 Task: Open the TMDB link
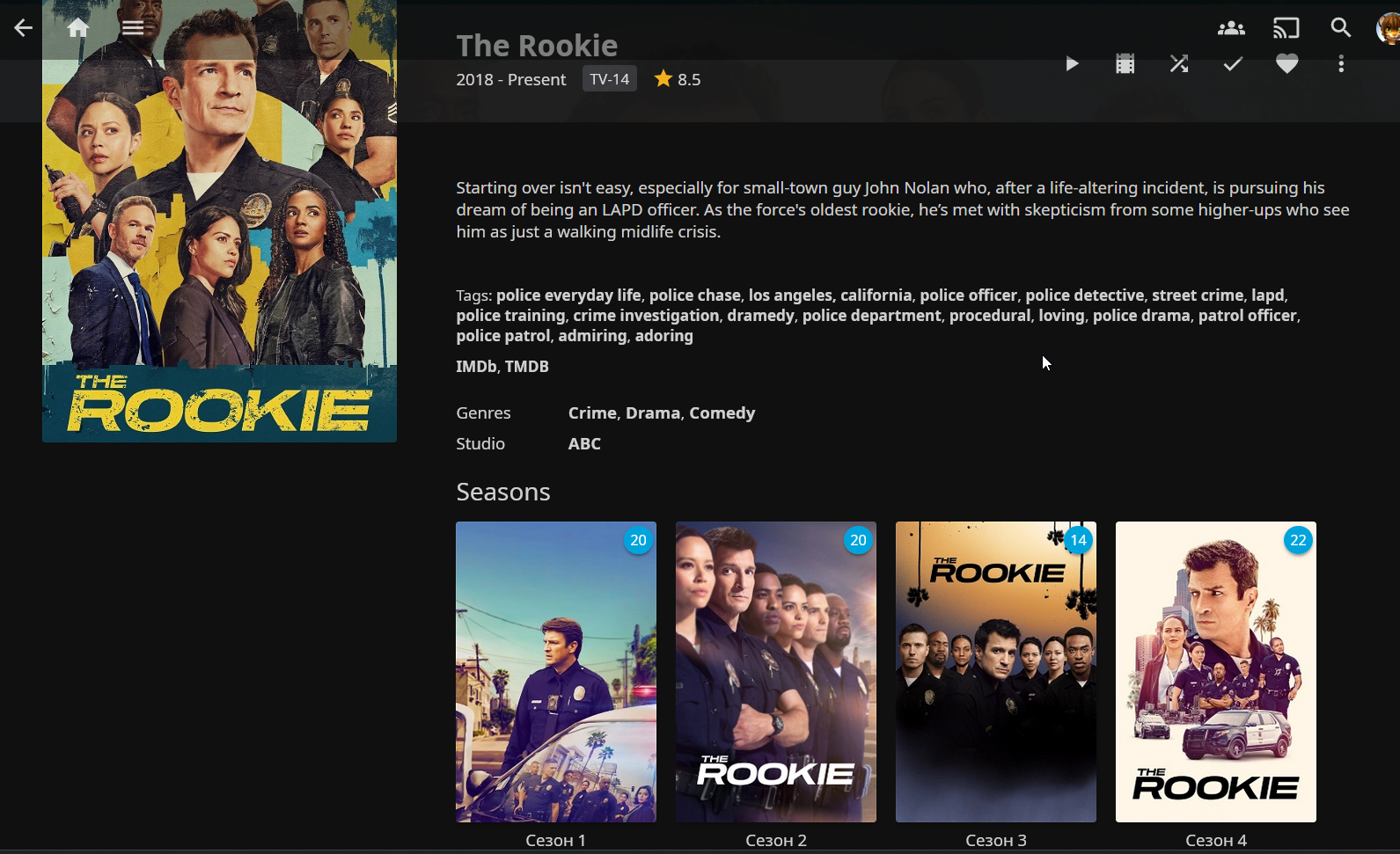click(527, 366)
